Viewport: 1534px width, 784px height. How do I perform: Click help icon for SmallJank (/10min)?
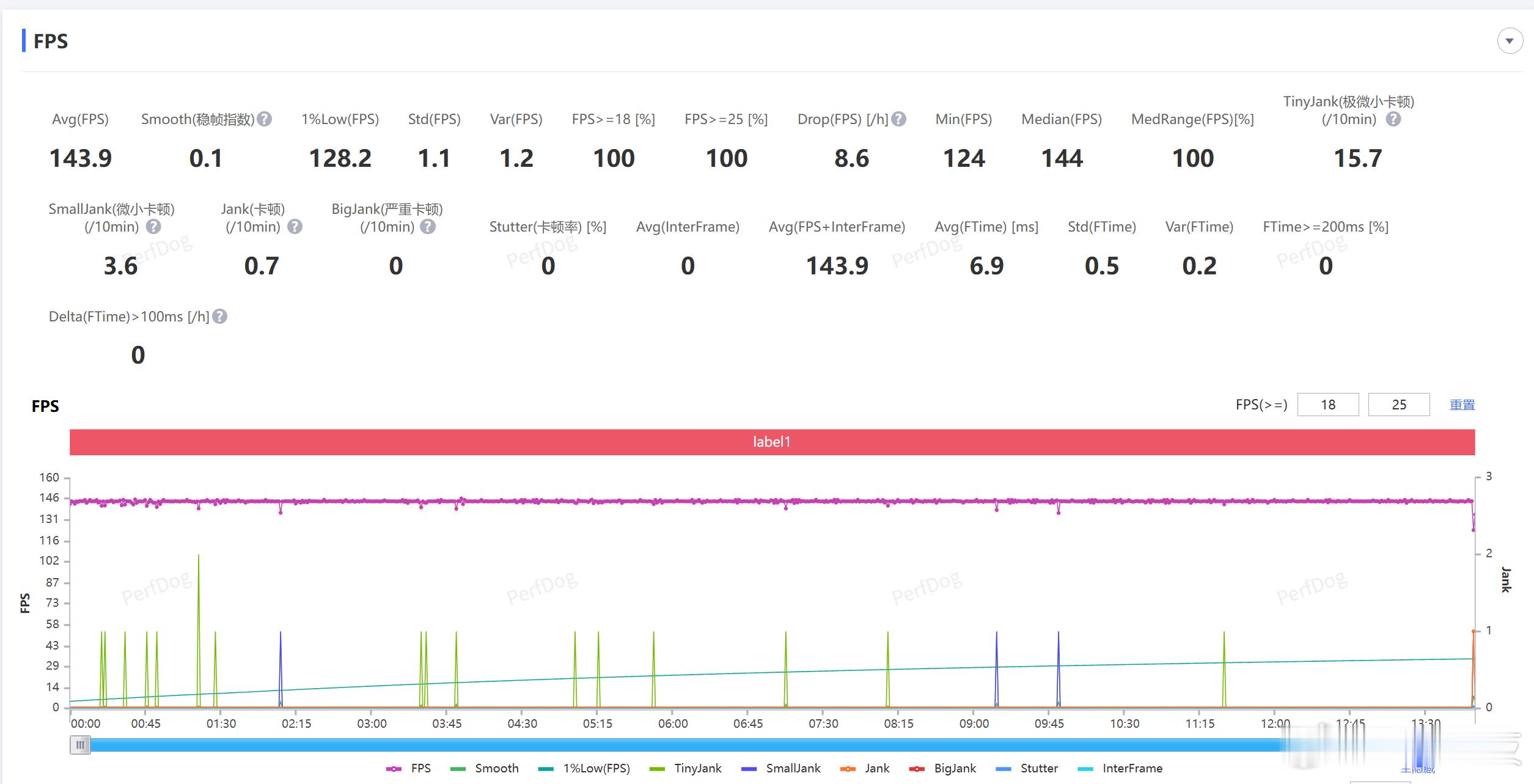(154, 227)
